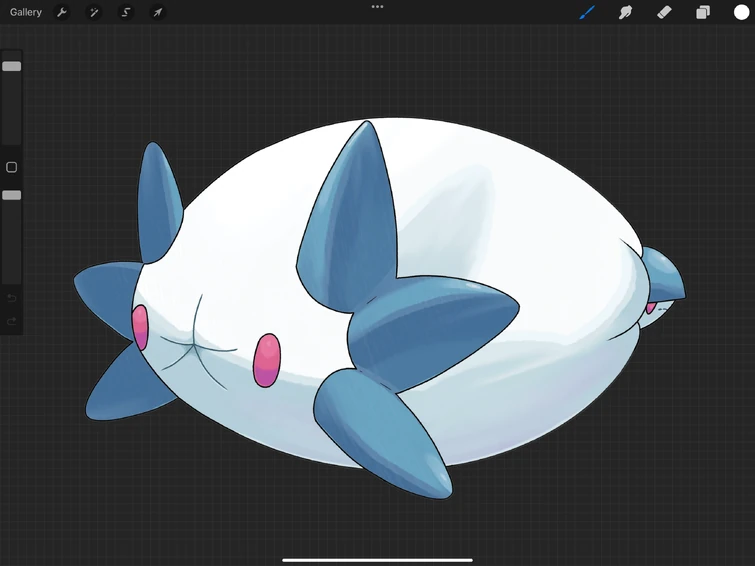
Task: Redo the last action
Action: pyautogui.click(x=12, y=321)
